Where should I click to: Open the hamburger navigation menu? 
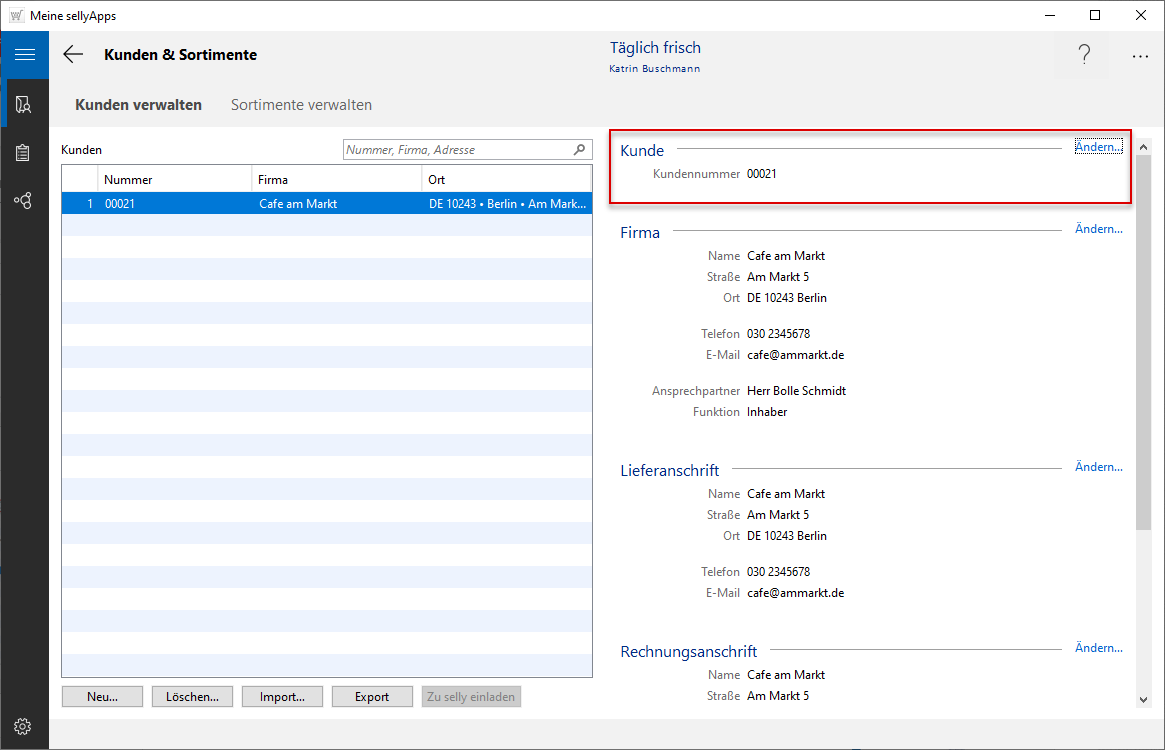24,55
